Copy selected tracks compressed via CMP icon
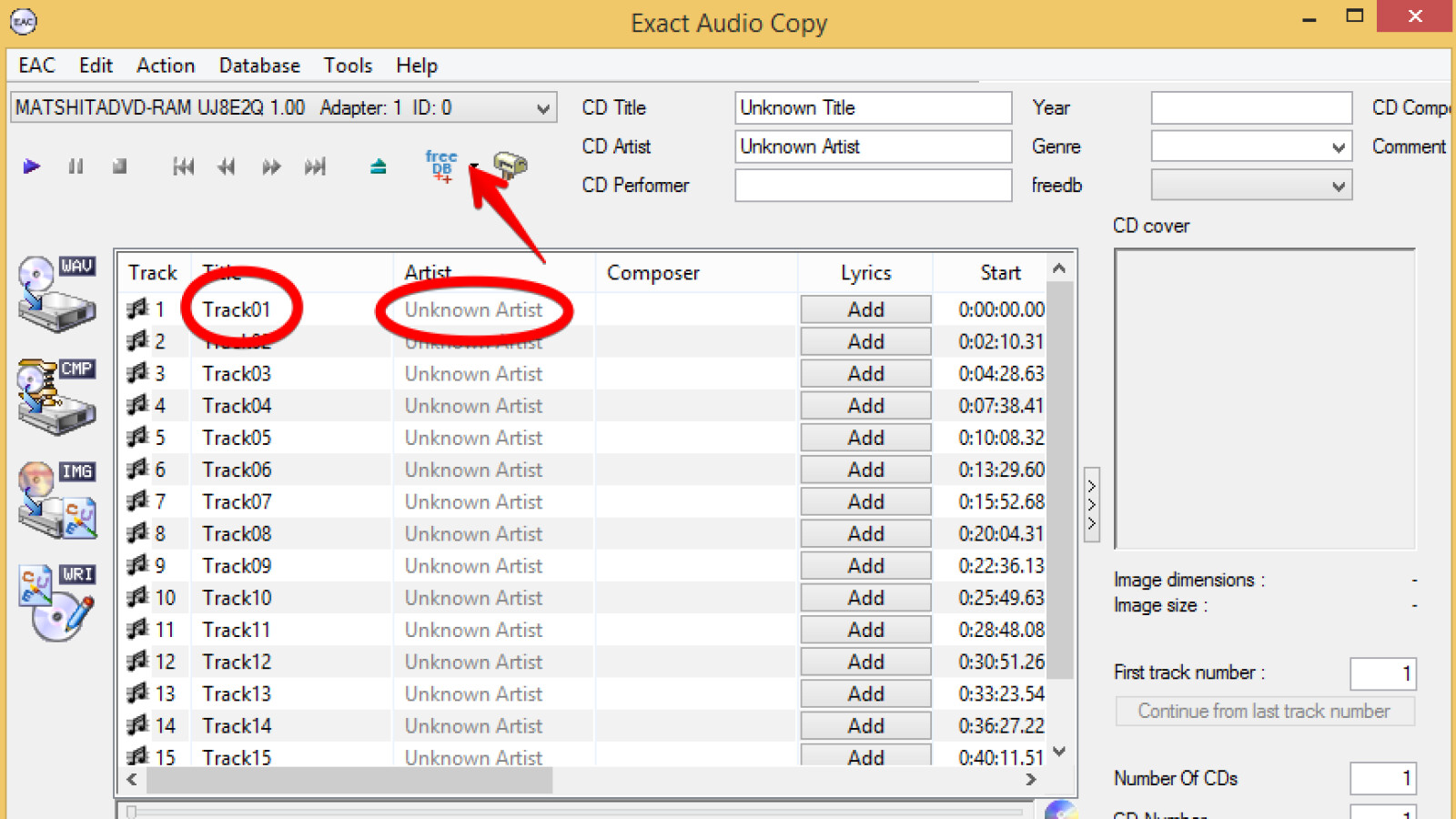 pyautogui.click(x=57, y=396)
